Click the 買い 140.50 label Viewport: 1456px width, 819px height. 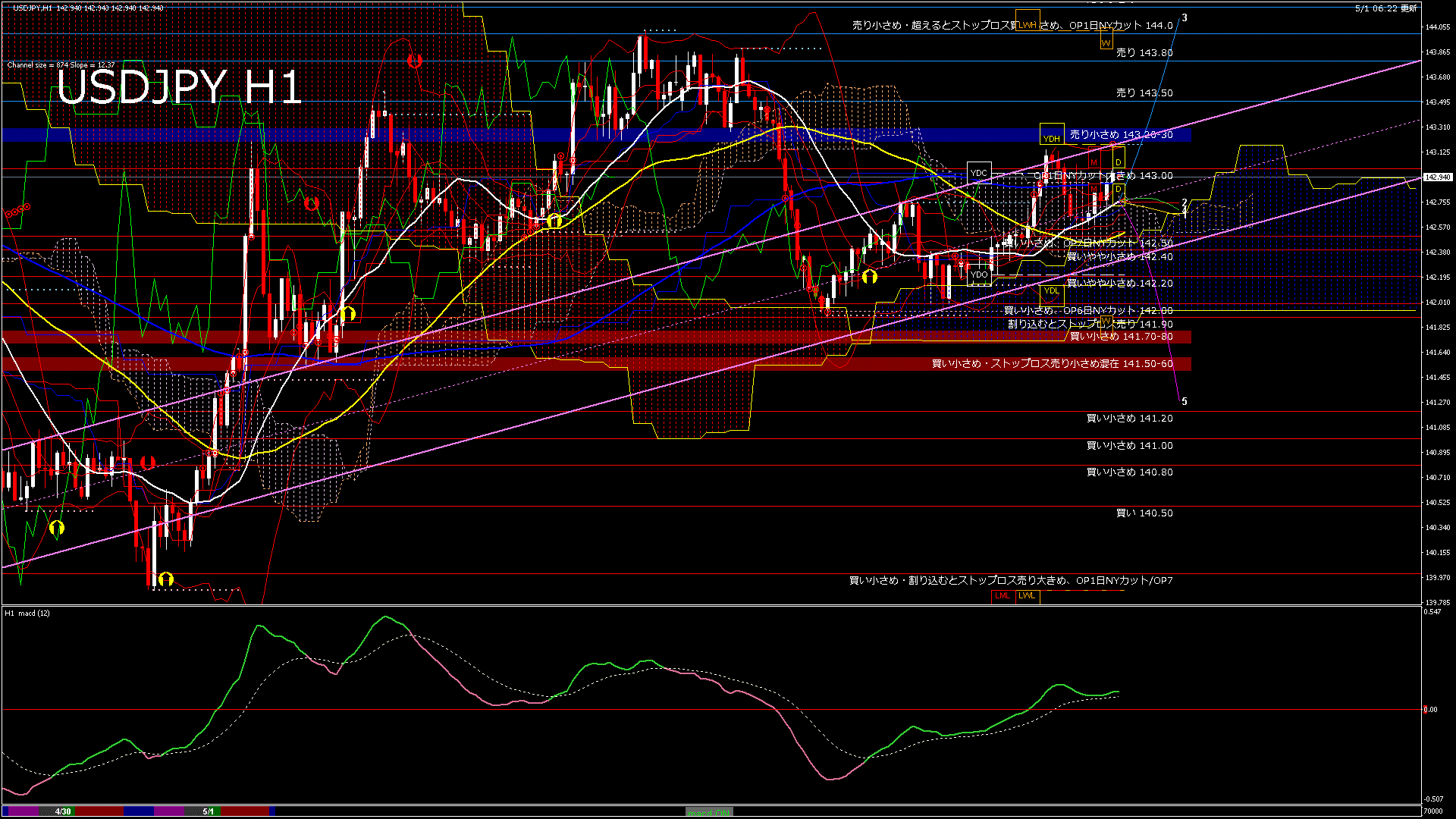(1144, 513)
